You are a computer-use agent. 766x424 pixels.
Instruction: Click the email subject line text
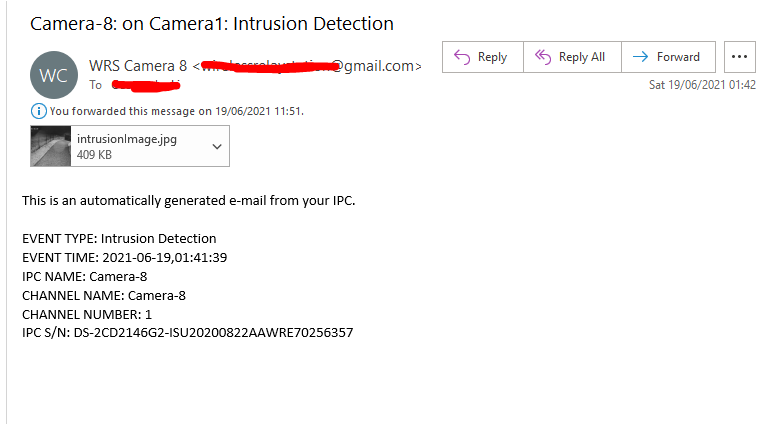212,23
